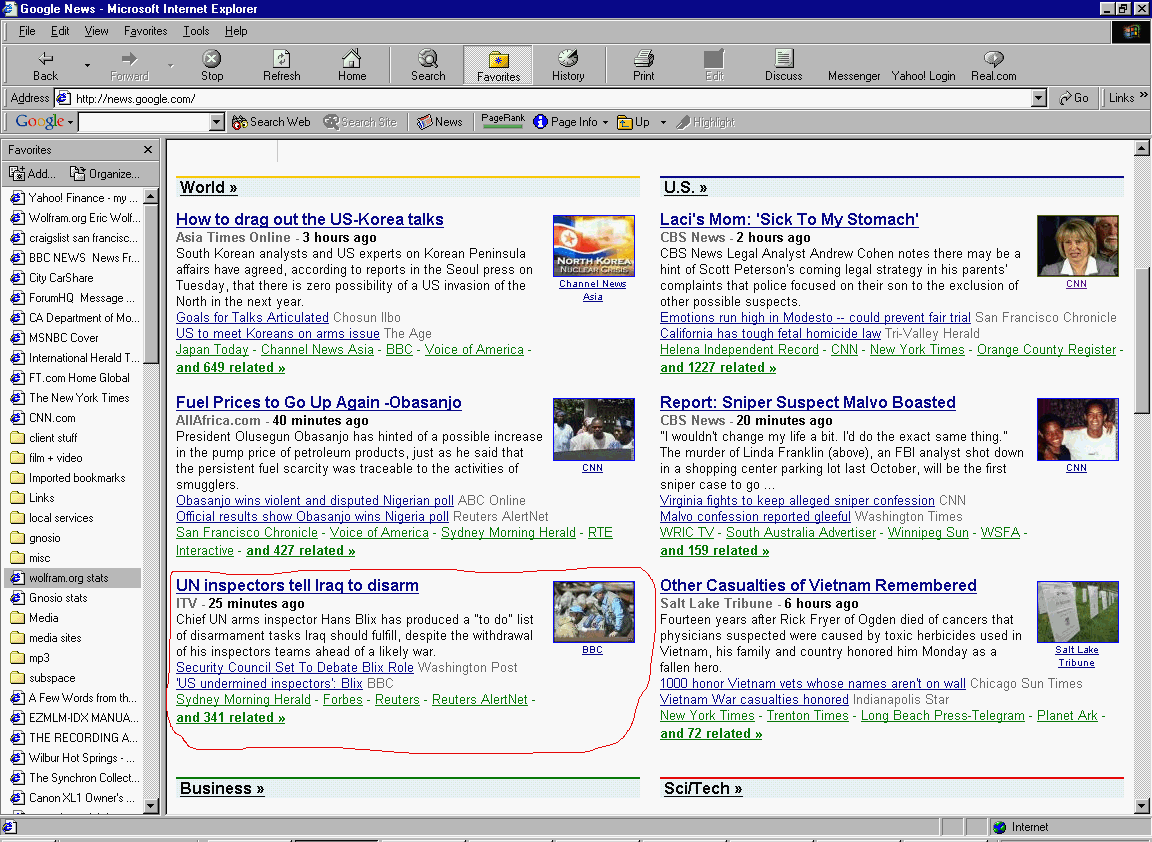Click Google toolbar Search Web button
This screenshot has width=1152, height=842.
pyautogui.click(x=271, y=122)
